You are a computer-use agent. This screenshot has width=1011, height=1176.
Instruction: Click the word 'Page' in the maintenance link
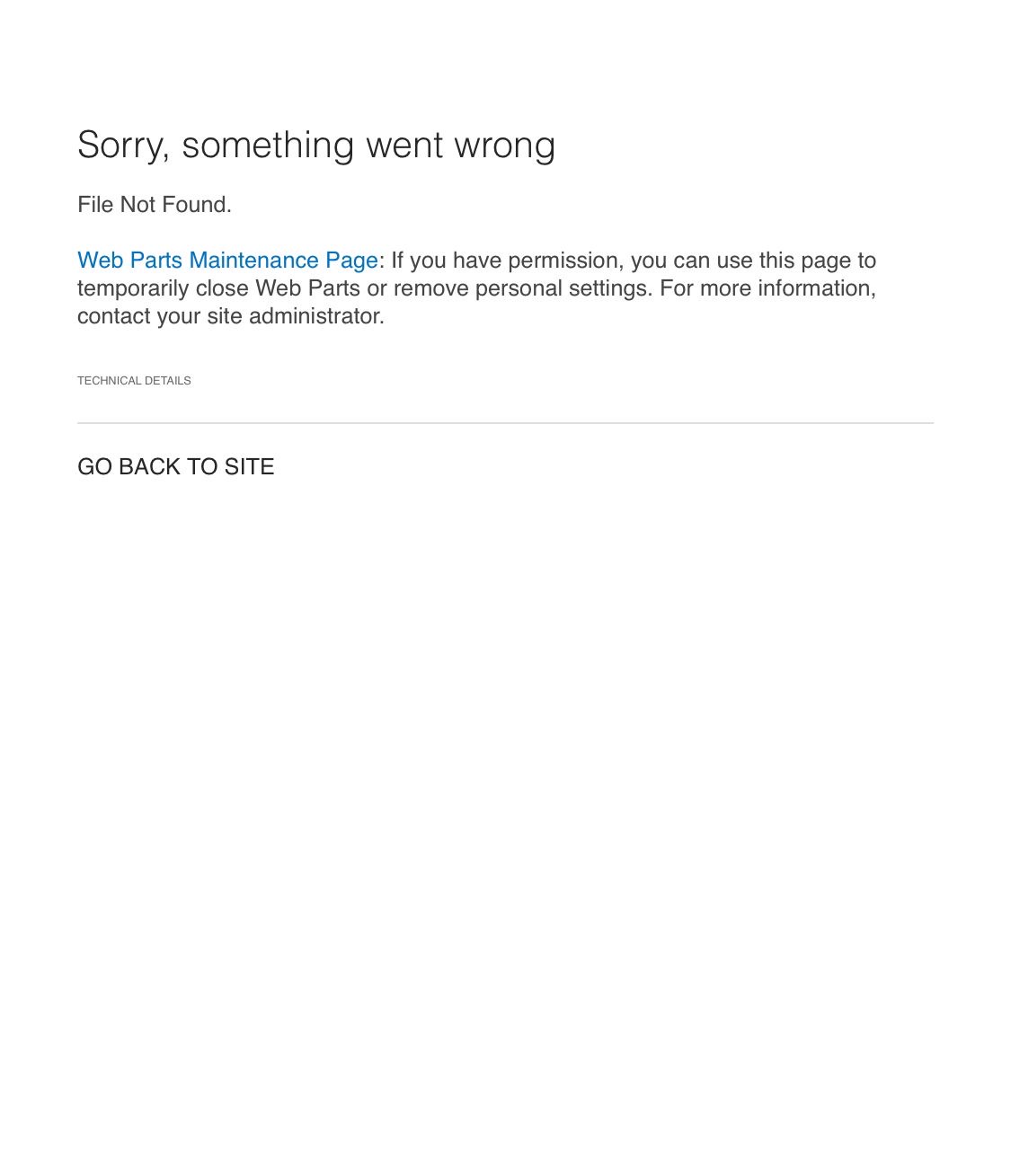(351, 261)
